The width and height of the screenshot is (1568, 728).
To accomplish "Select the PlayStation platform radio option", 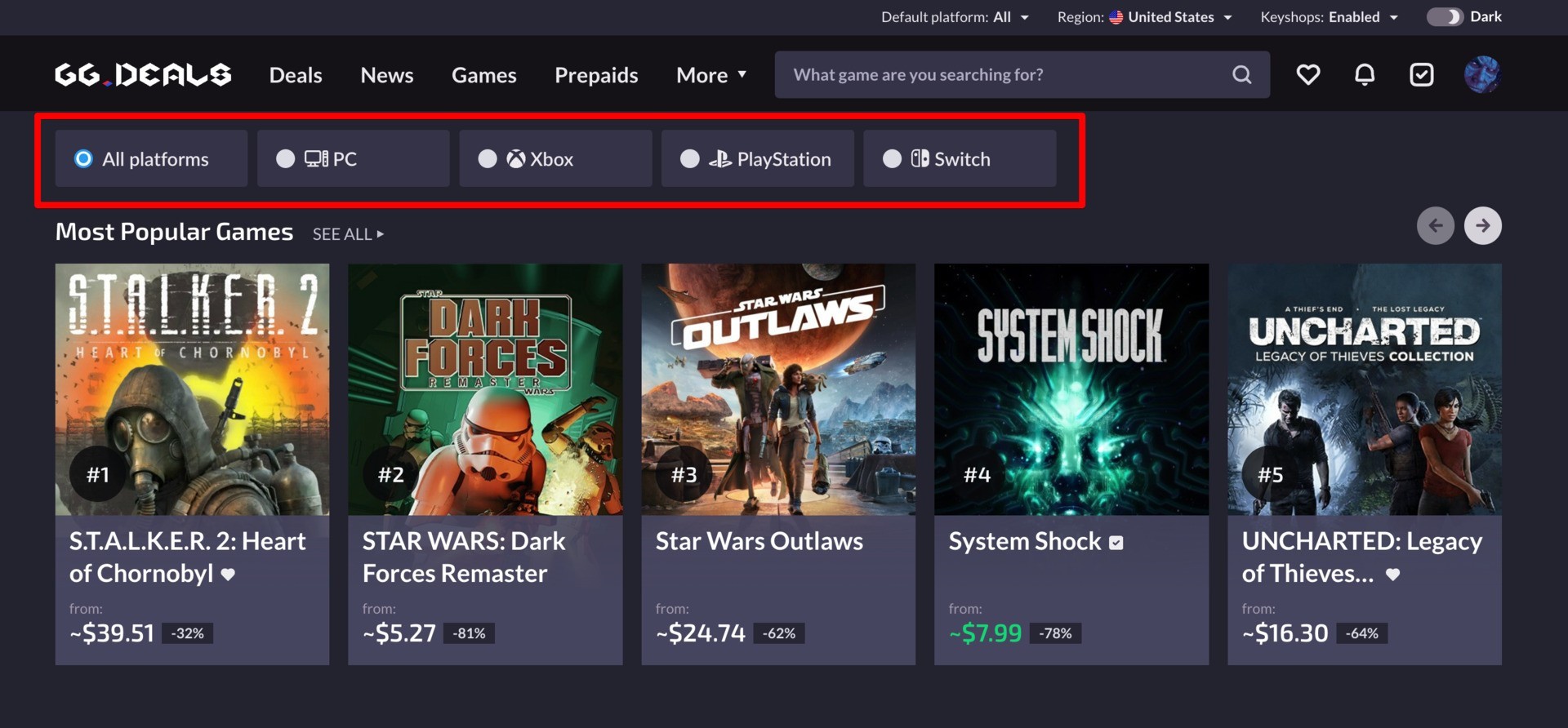I will [x=758, y=158].
